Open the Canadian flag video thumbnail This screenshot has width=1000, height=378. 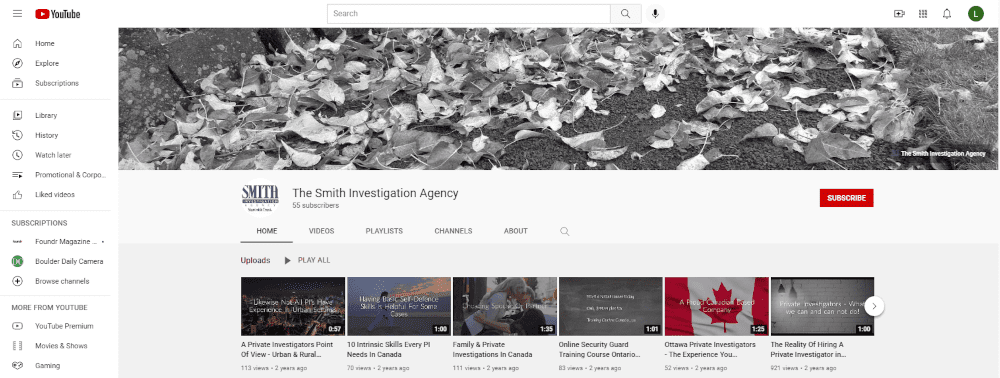pyautogui.click(x=716, y=306)
